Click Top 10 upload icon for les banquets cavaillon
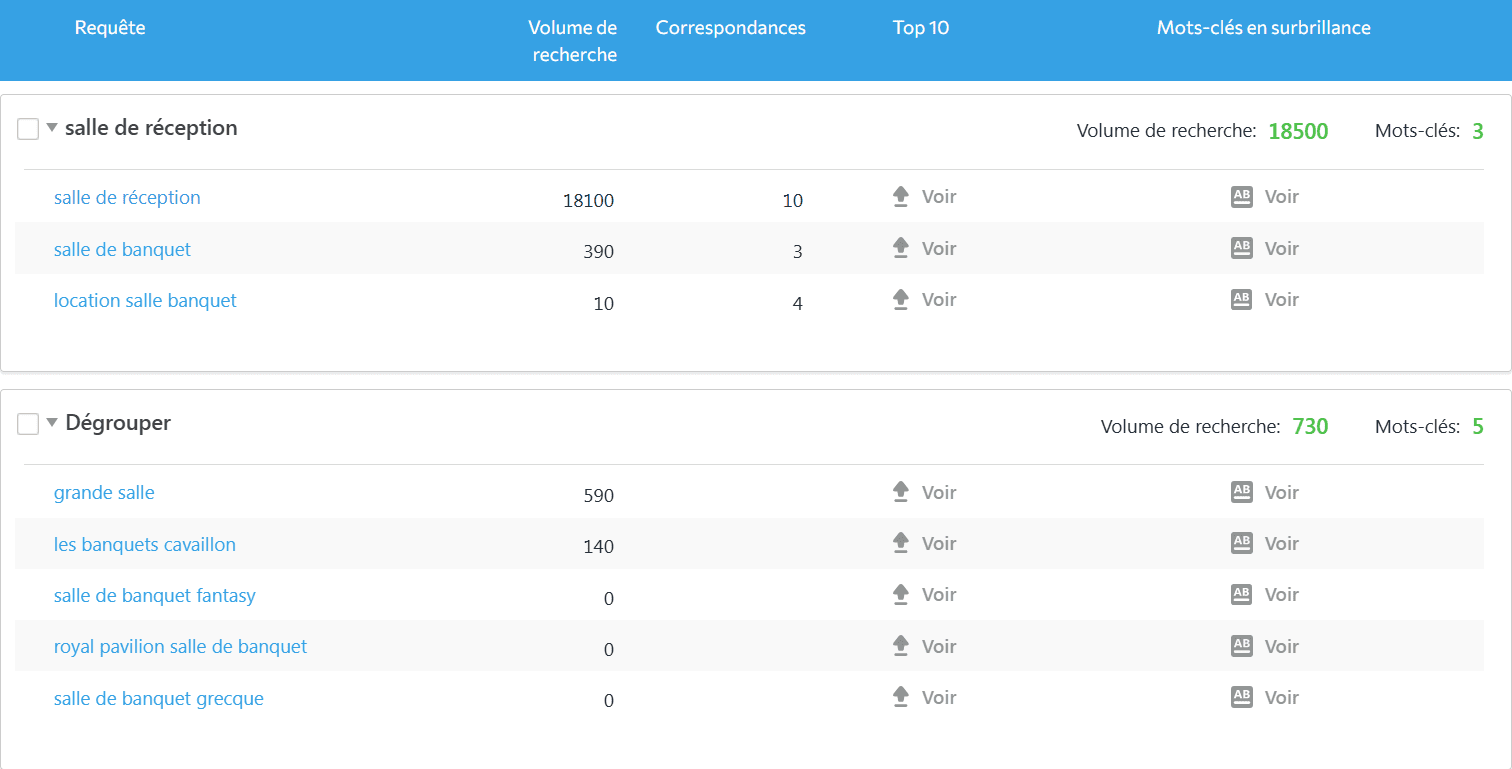1512x769 pixels. tap(901, 543)
